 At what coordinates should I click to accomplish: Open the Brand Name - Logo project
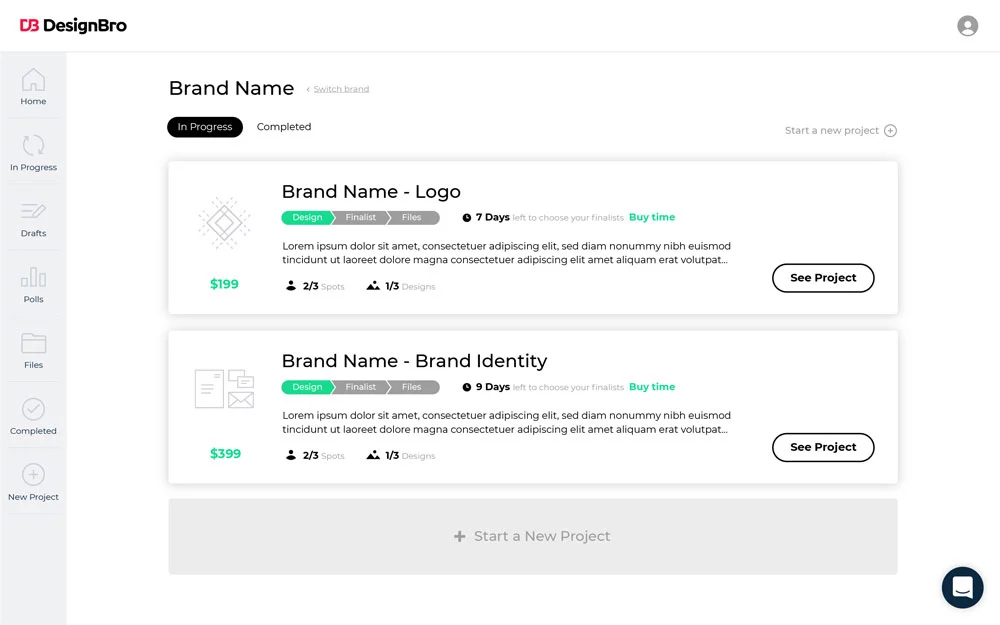pyautogui.click(x=823, y=278)
